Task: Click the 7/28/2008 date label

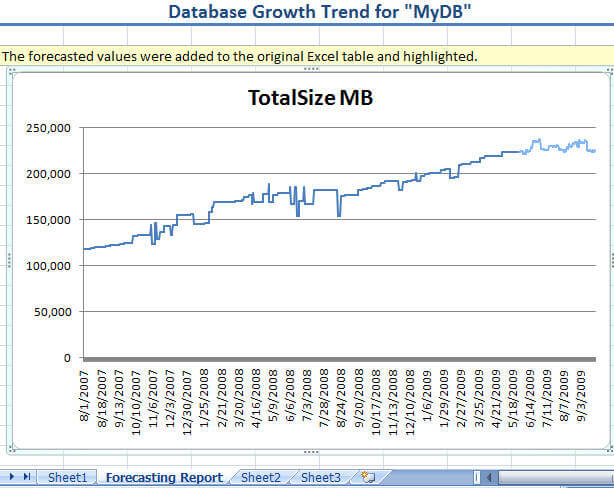Action: pos(324,399)
